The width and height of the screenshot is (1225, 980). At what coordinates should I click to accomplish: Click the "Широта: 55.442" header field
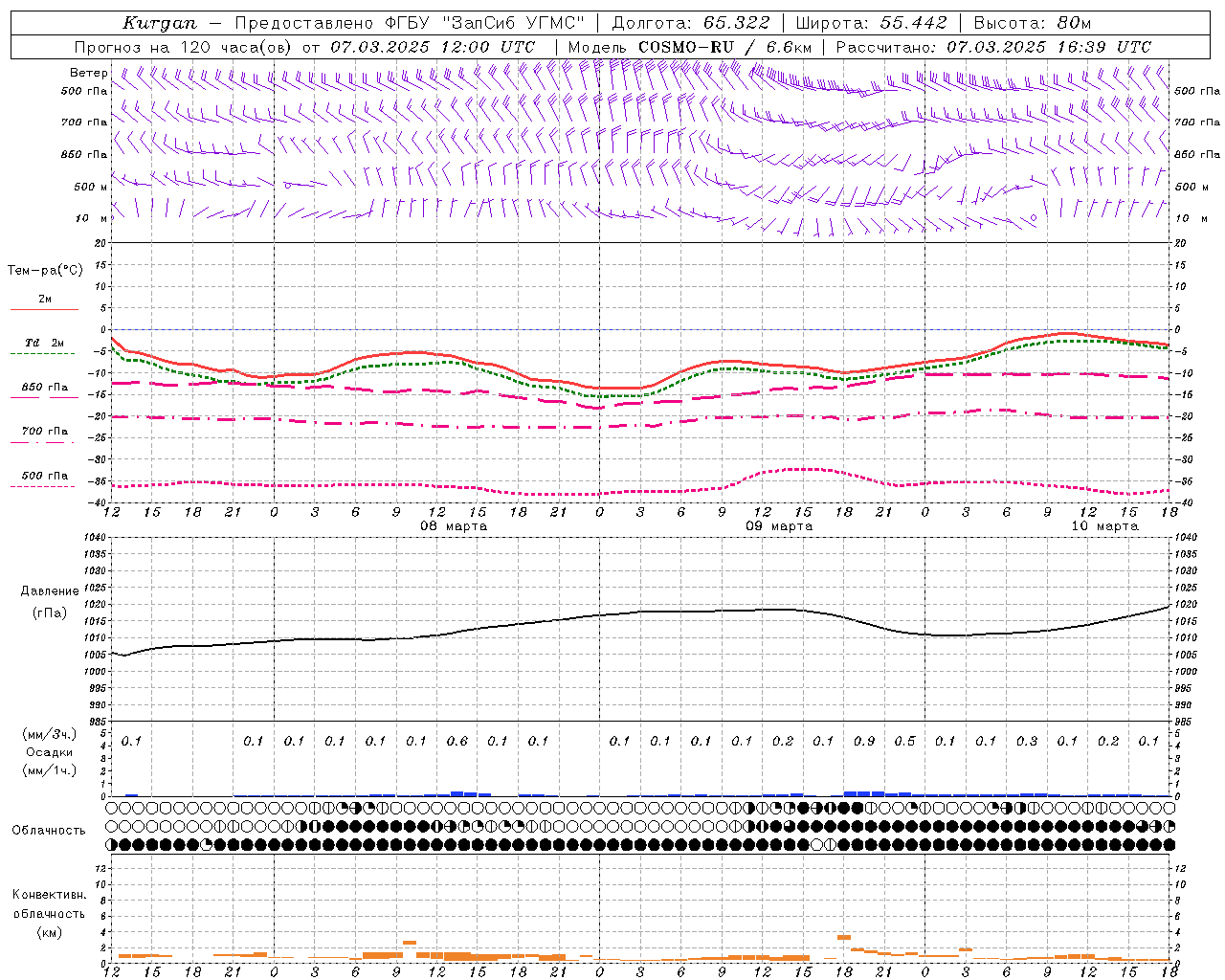[871, 23]
